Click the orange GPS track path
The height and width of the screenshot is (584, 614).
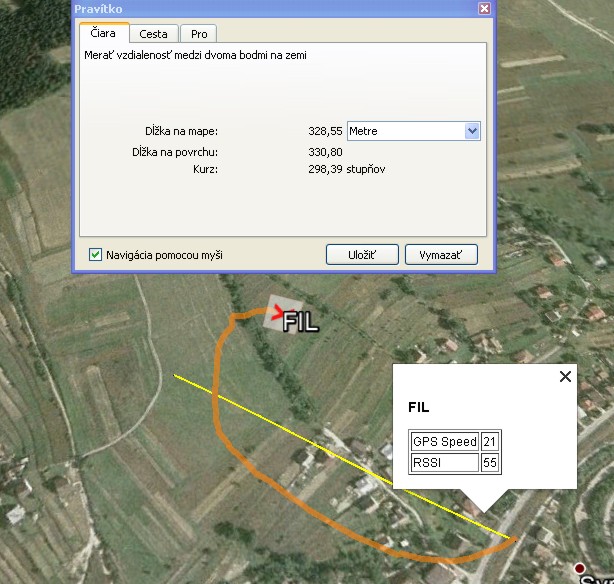tap(216, 400)
